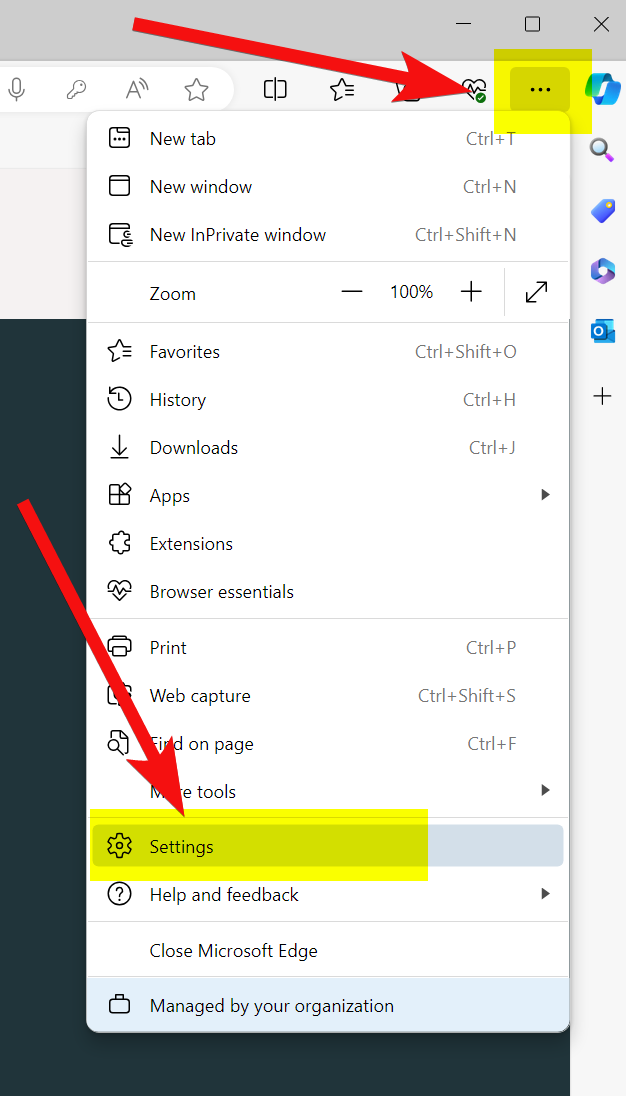Click the sidebar Add plus button
This screenshot has height=1096, width=626.
click(x=602, y=397)
